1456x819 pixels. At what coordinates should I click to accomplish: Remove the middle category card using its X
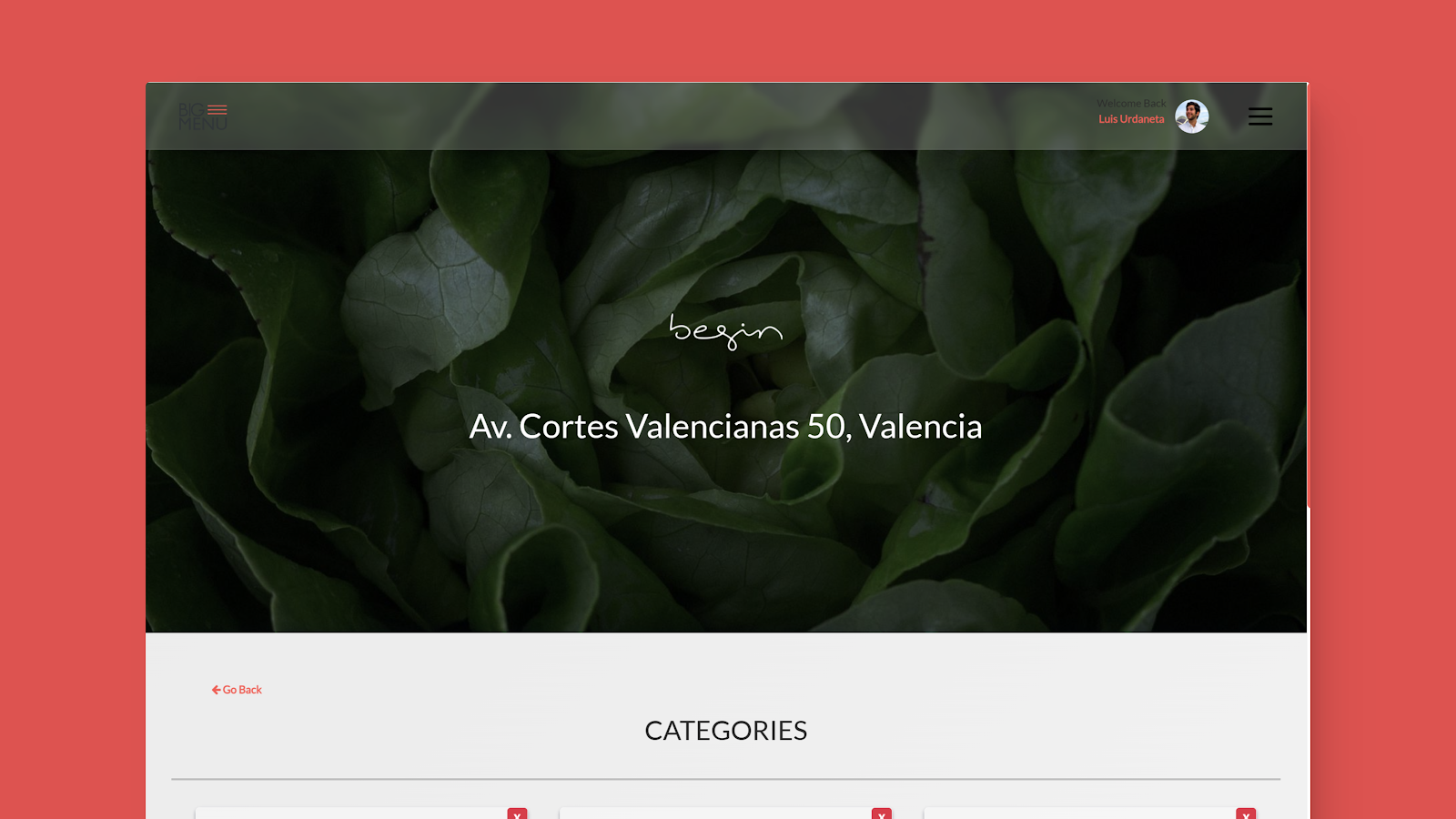click(882, 814)
